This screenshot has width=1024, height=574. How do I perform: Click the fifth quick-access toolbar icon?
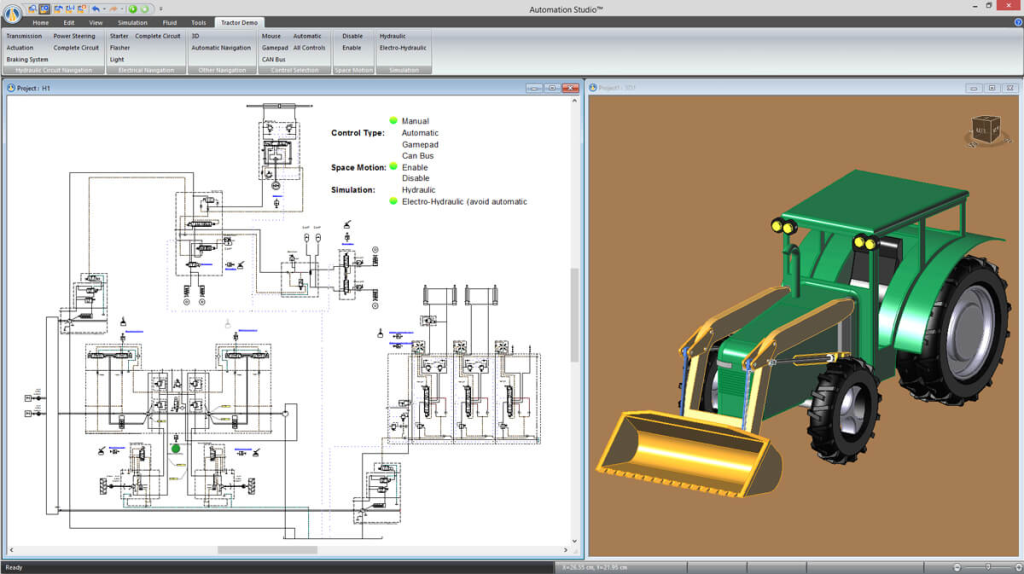82,9
